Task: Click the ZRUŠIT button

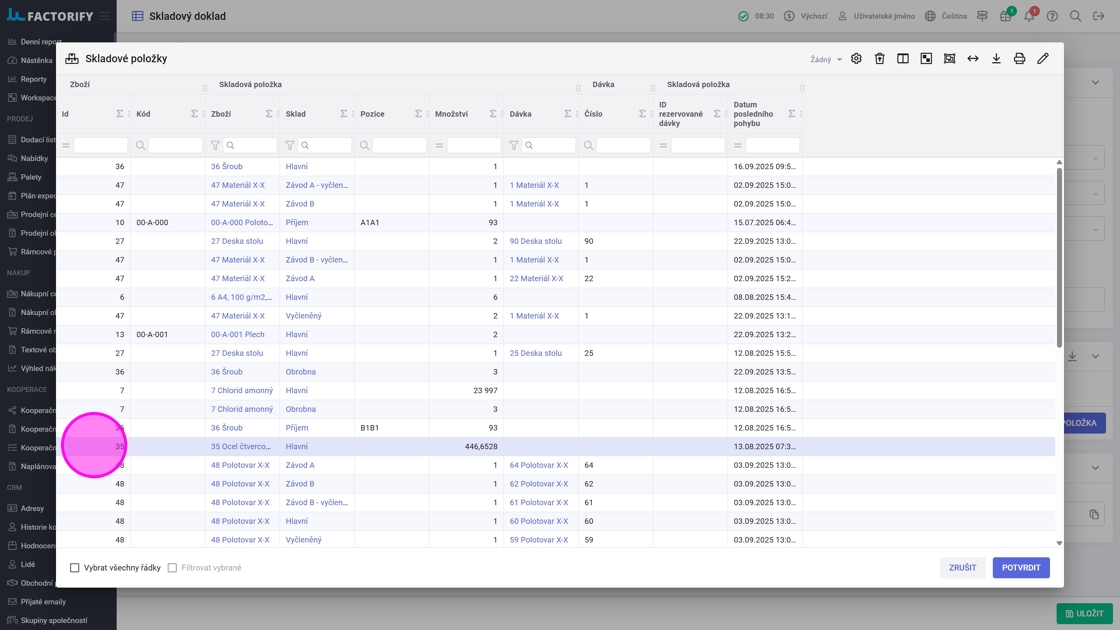Action: [x=962, y=568]
